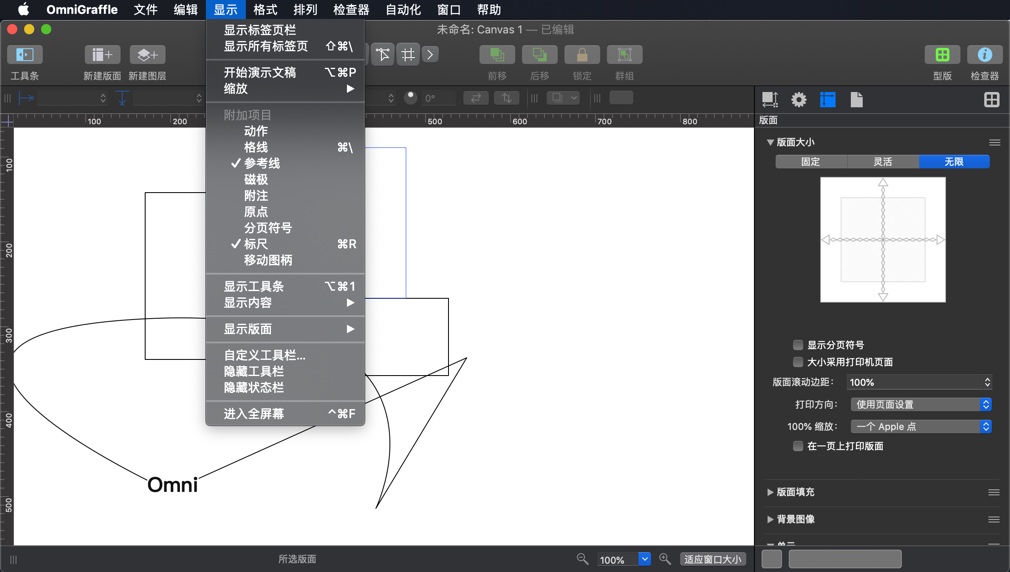The height and width of the screenshot is (572, 1010).
Task: Click the 前移 bring forward icon
Action: 497,55
